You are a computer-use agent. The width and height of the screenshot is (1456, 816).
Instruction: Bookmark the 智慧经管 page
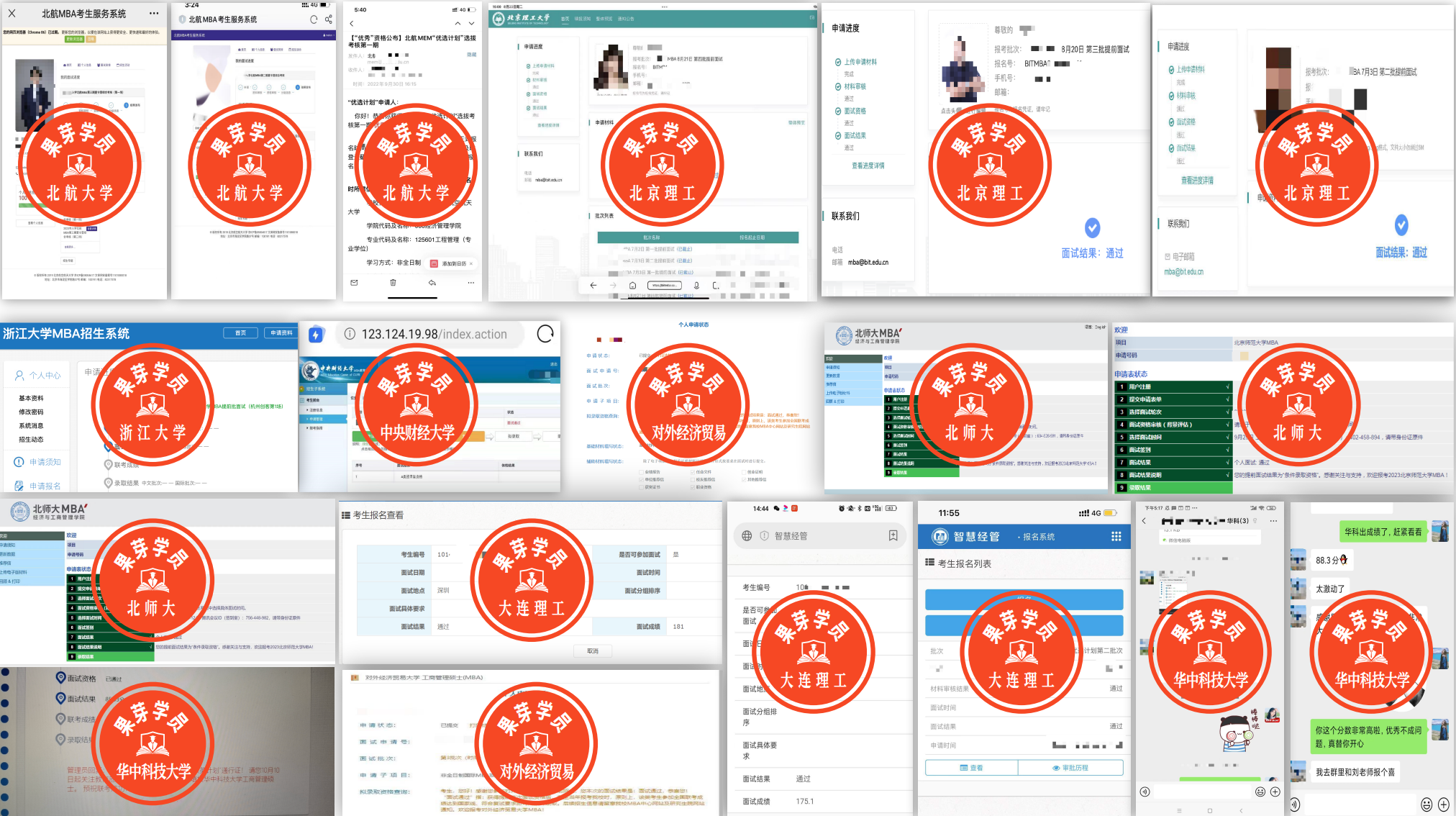pos(893,535)
